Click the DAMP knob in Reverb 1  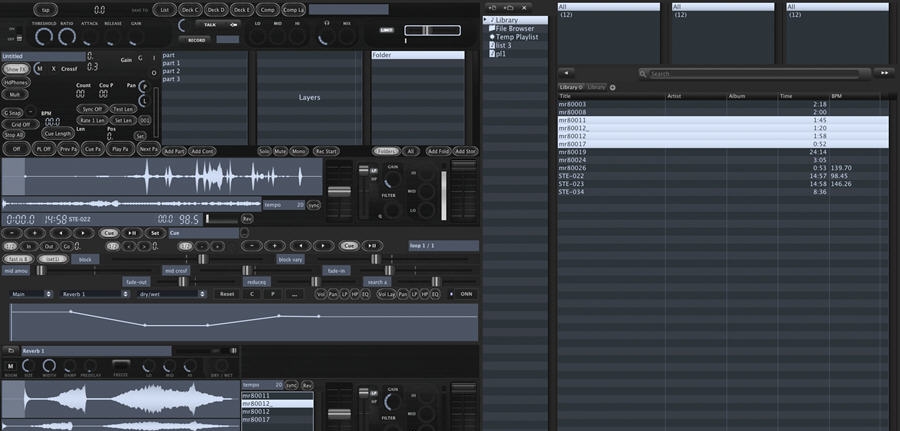click(70, 366)
